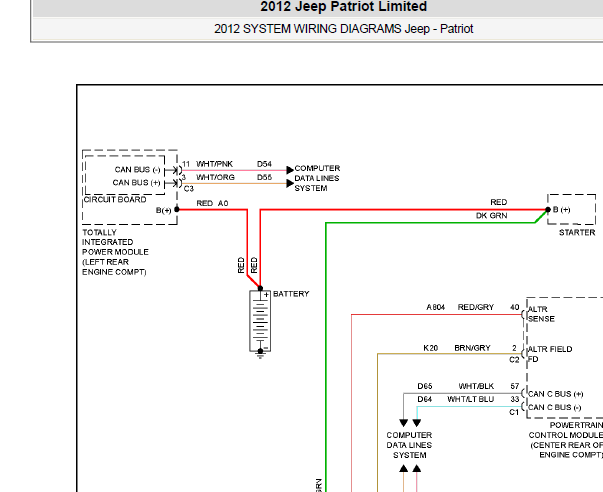Click the "D64" circuit code

pos(425,399)
